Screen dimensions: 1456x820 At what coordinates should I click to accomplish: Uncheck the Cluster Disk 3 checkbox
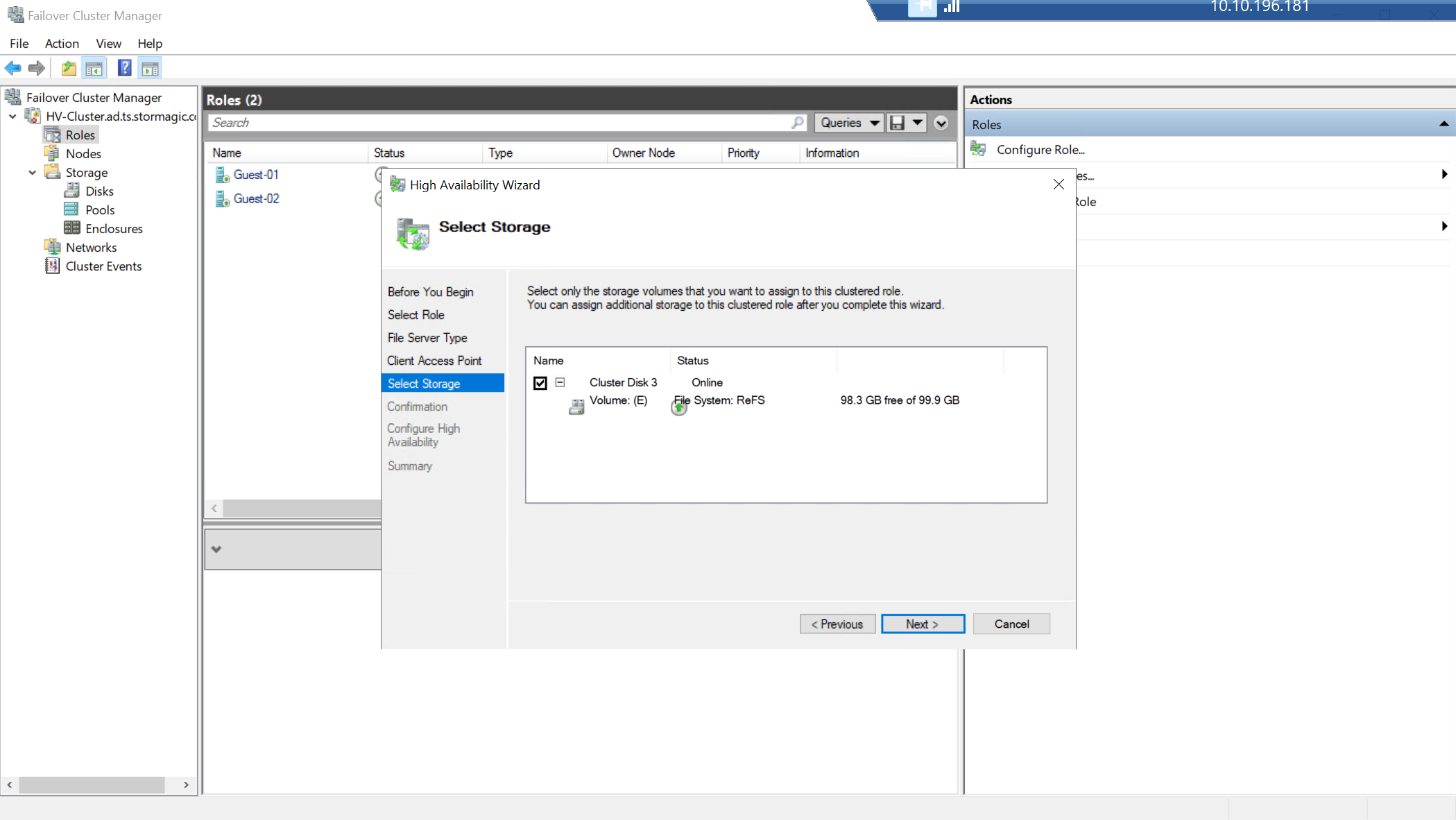point(540,383)
